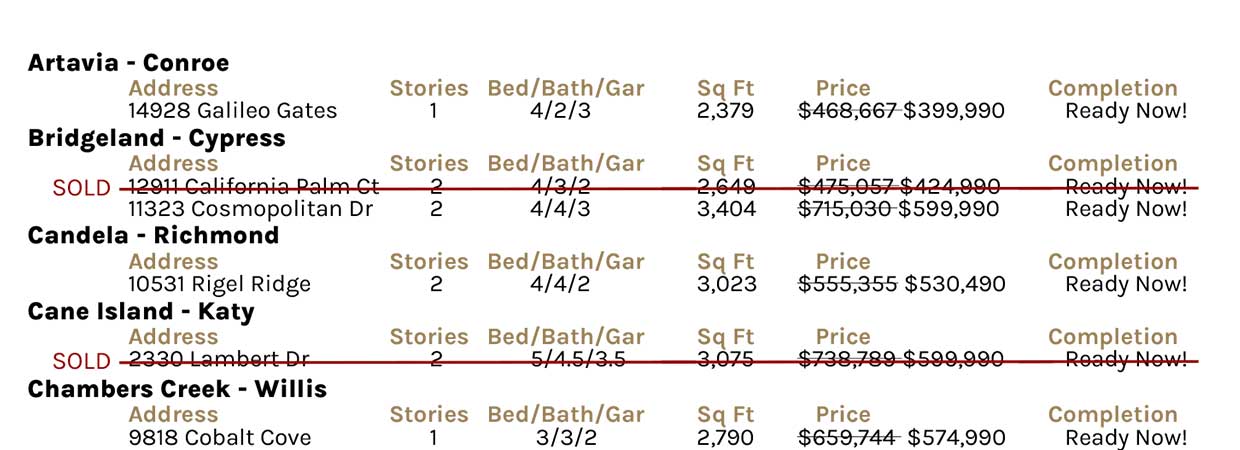Click the SOLD label beside Lambert Dr

[81, 361]
